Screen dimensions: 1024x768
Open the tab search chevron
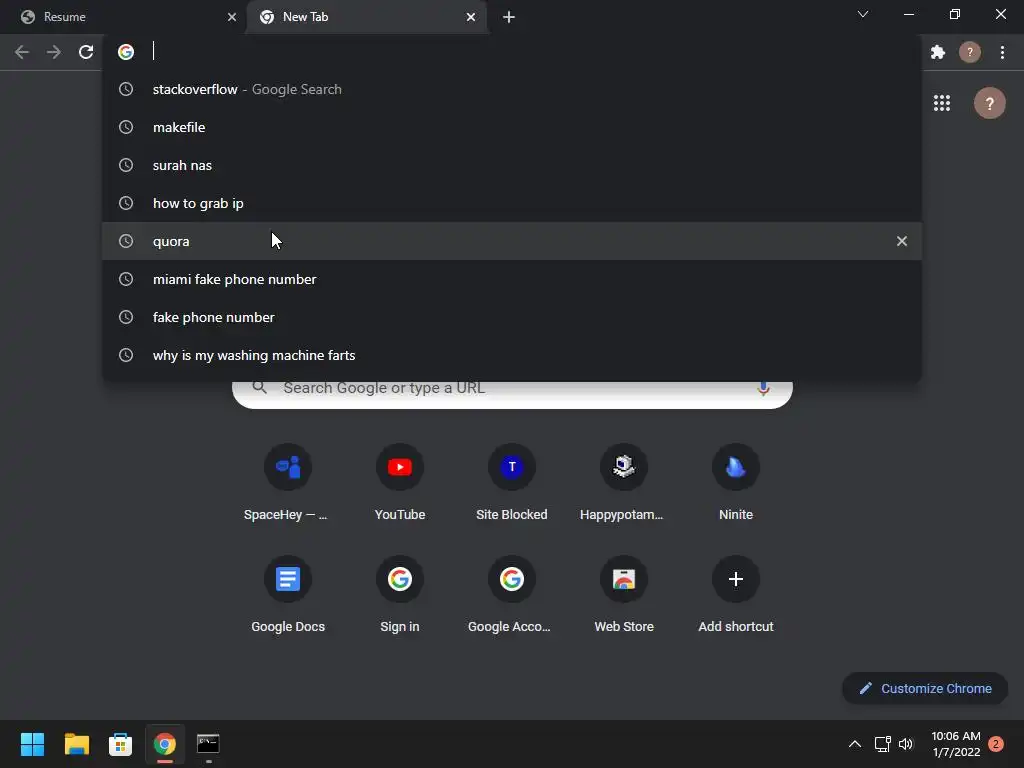coord(863,14)
